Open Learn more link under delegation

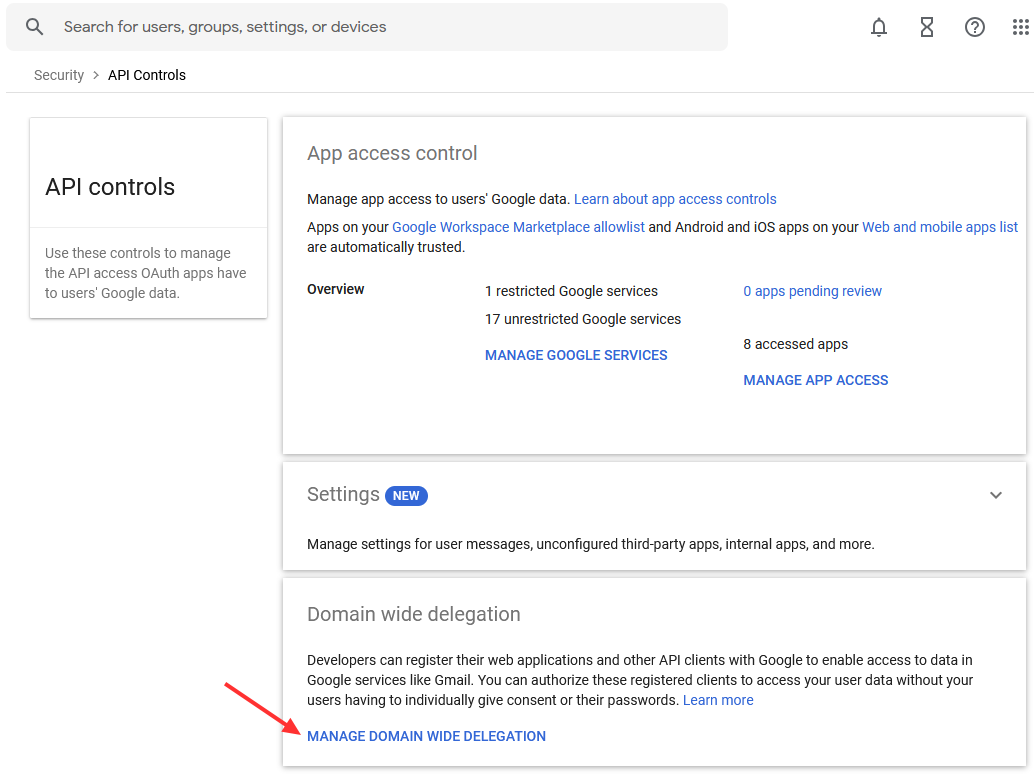pyautogui.click(x=718, y=700)
